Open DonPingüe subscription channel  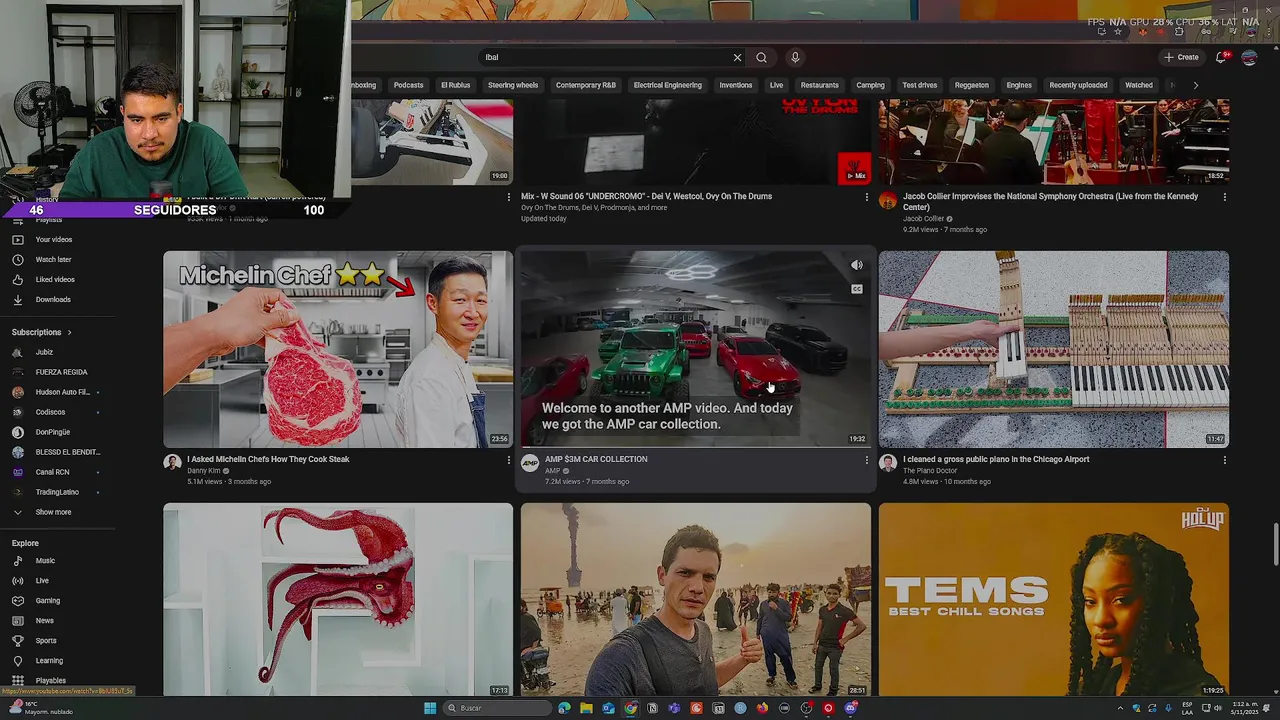click(53, 432)
